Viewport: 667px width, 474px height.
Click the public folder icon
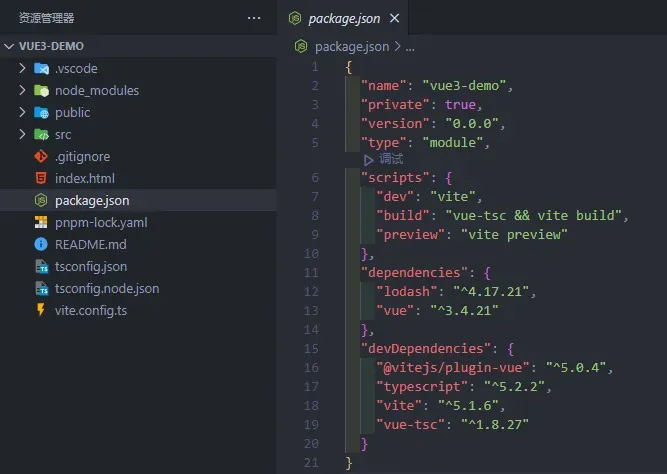41,113
